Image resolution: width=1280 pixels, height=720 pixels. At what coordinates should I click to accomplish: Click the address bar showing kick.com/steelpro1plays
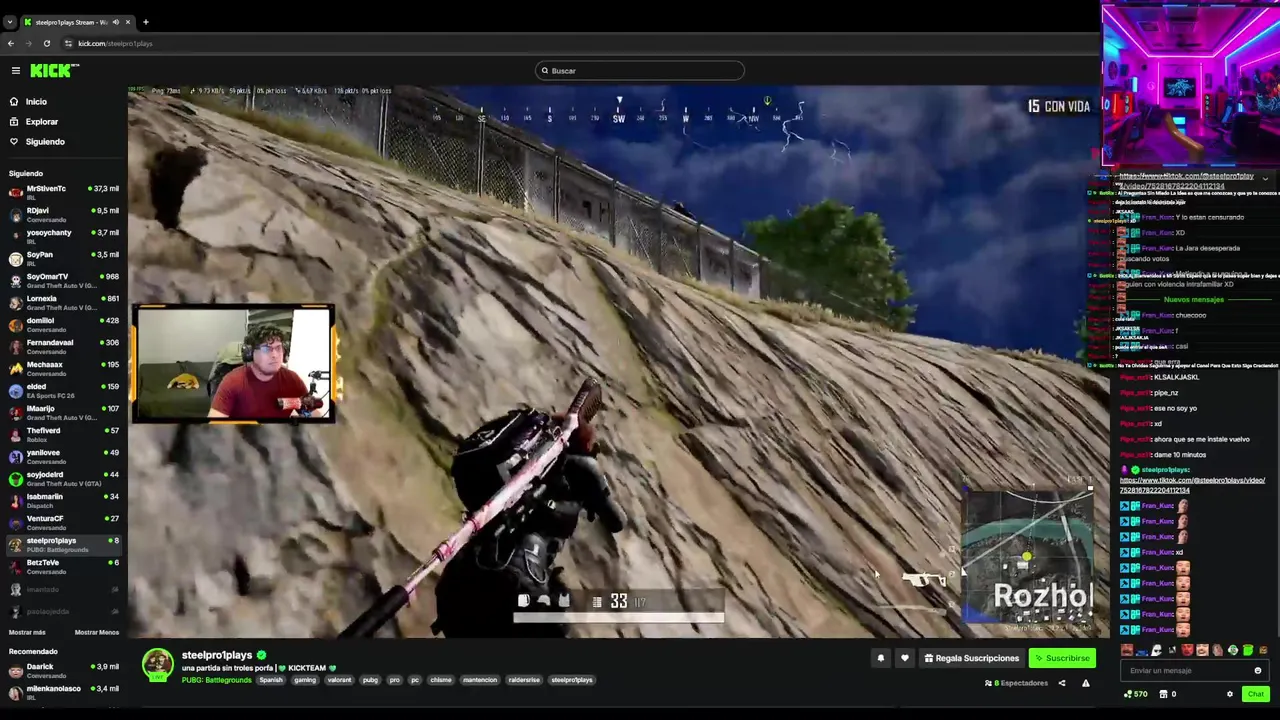point(580,43)
